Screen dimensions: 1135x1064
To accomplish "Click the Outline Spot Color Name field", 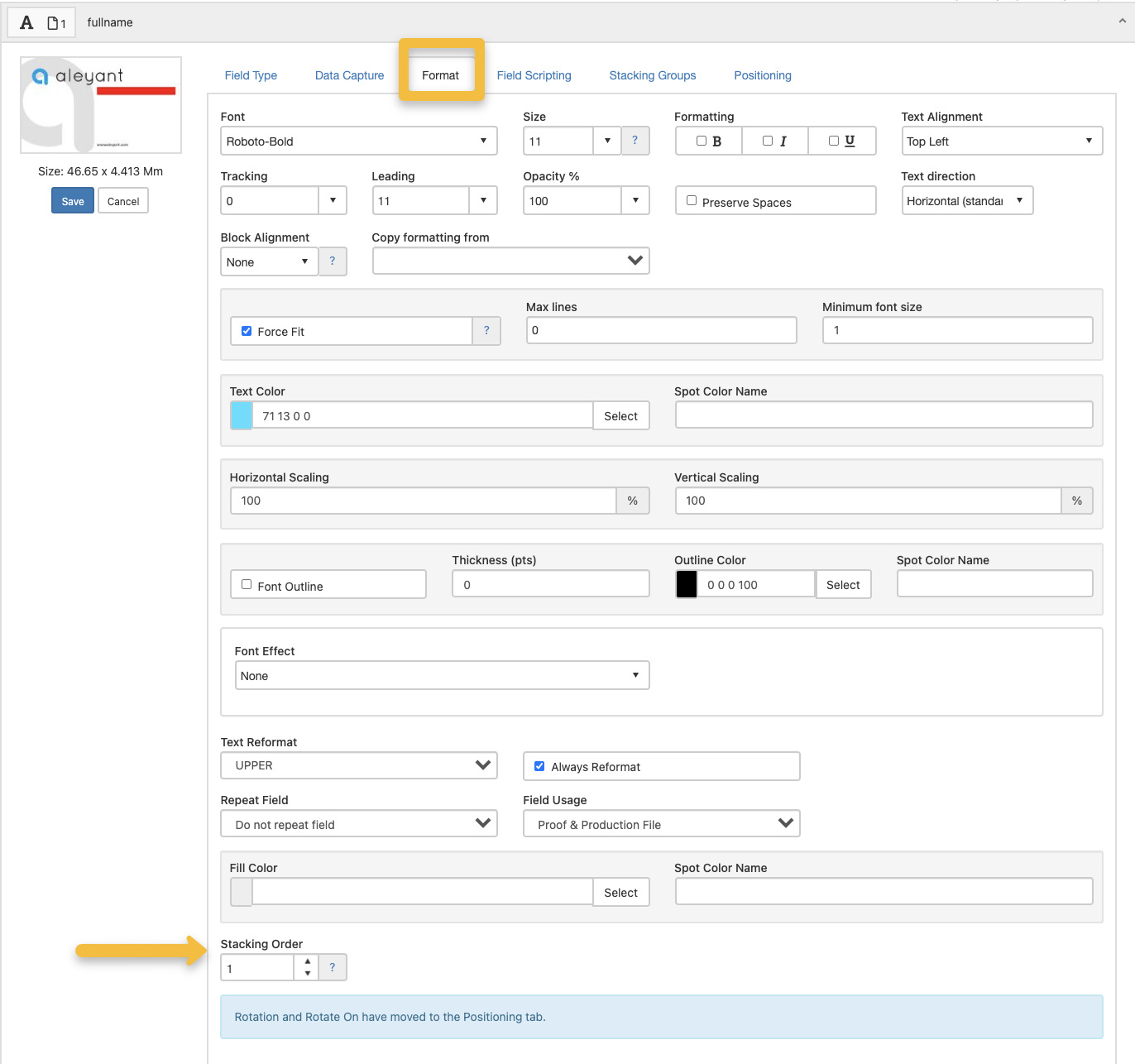I will pos(995,583).
